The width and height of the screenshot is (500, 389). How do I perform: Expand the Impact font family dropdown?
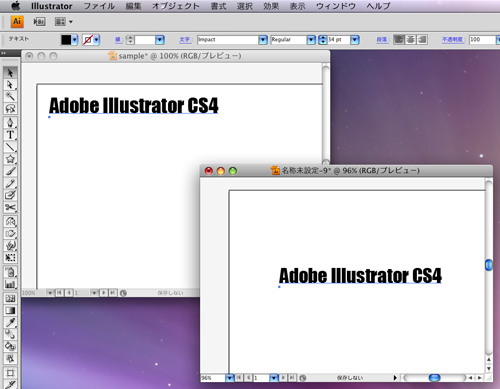tap(263, 40)
